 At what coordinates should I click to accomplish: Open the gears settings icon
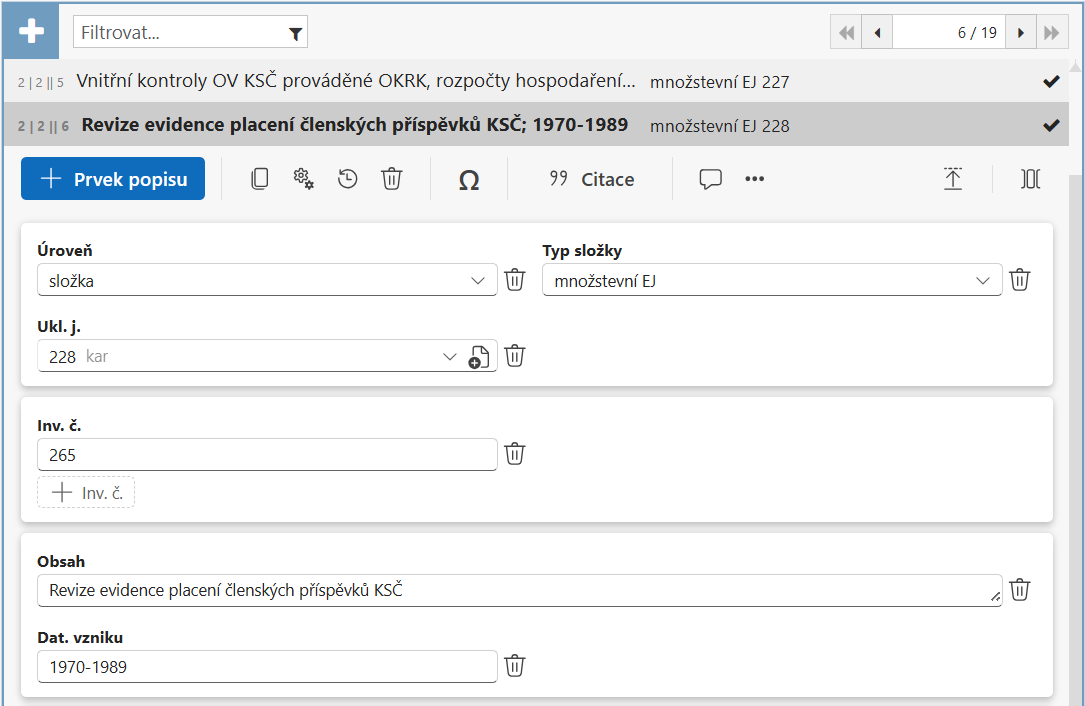click(x=303, y=179)
